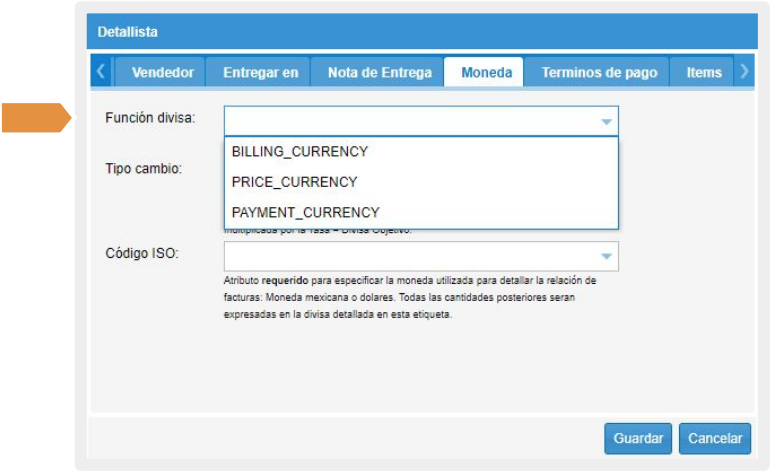Click the orange arrow pointer marker

35,118
